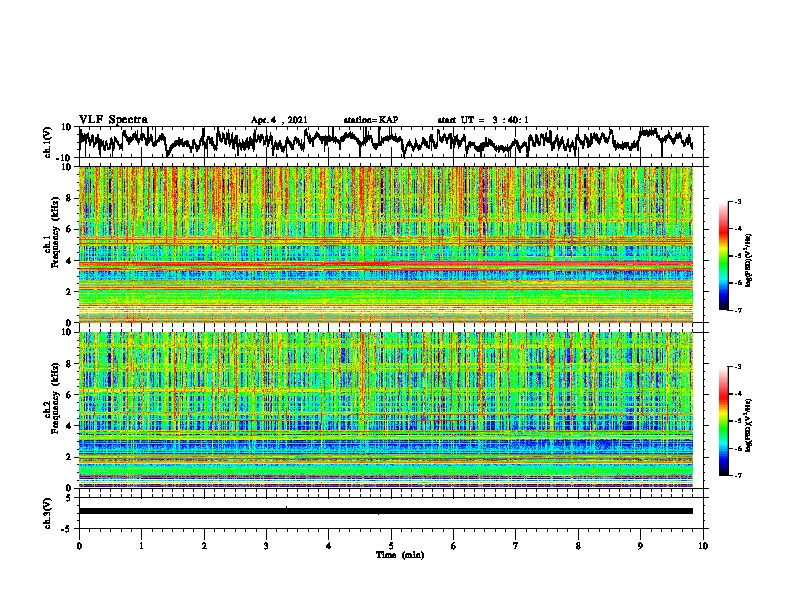This screenshot has width=792, height=612.
Task: Click the red 3.7 kHz band in ch.1 spectrogram
Action: coord(386,264)
